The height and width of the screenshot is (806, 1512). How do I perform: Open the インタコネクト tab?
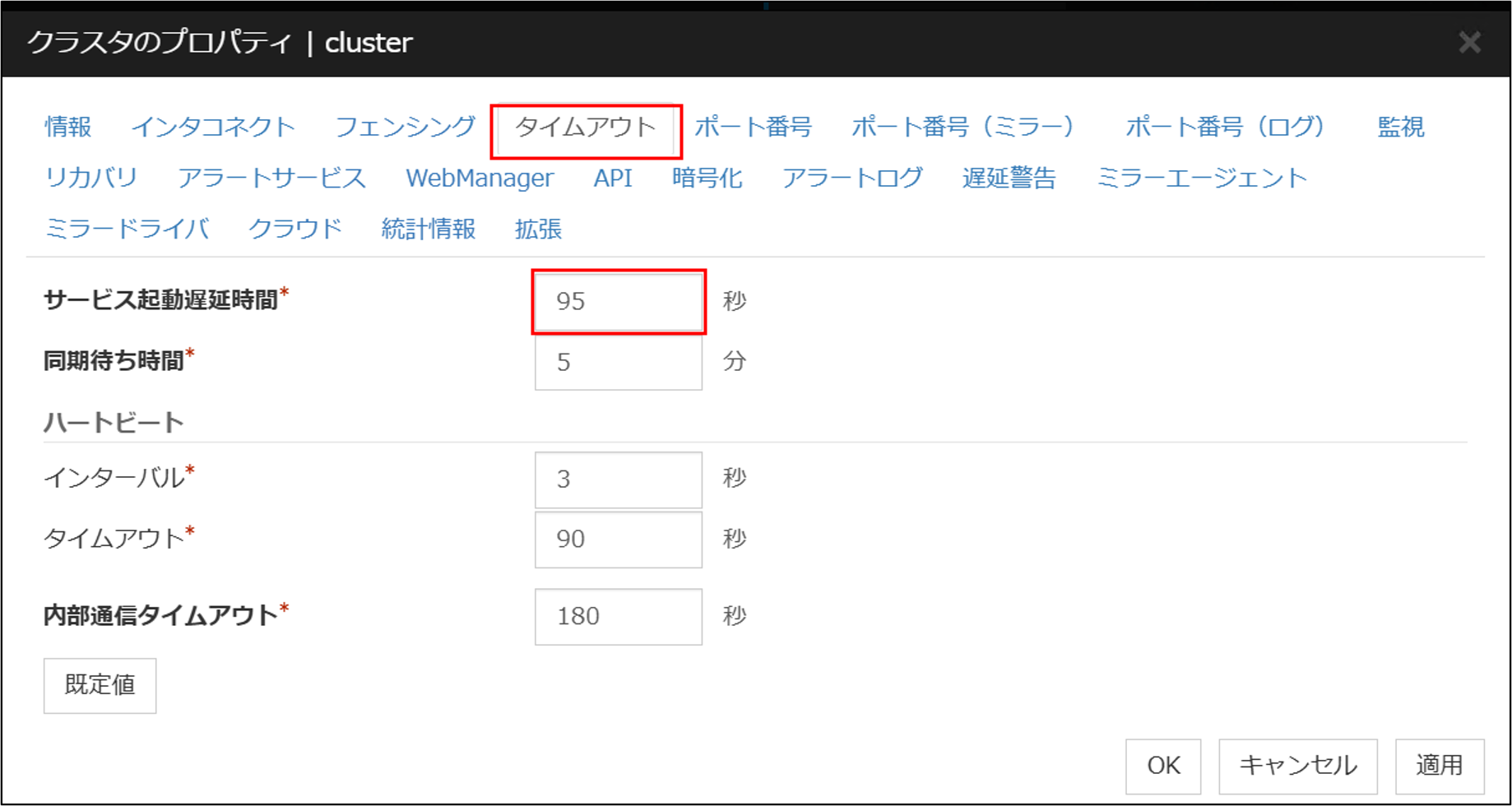pos(213,127)
